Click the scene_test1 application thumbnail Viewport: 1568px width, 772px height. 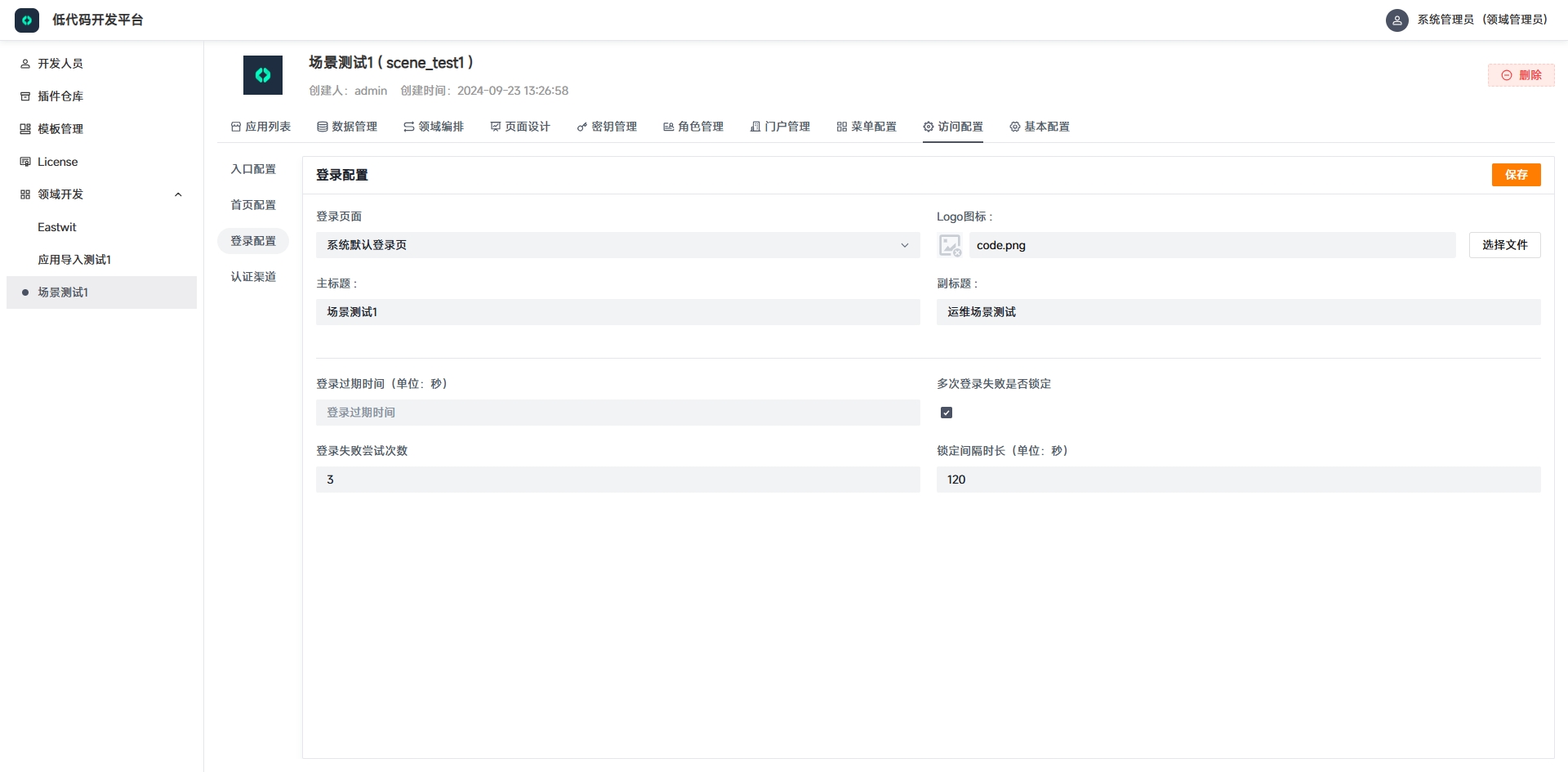[x=263, y=75]
